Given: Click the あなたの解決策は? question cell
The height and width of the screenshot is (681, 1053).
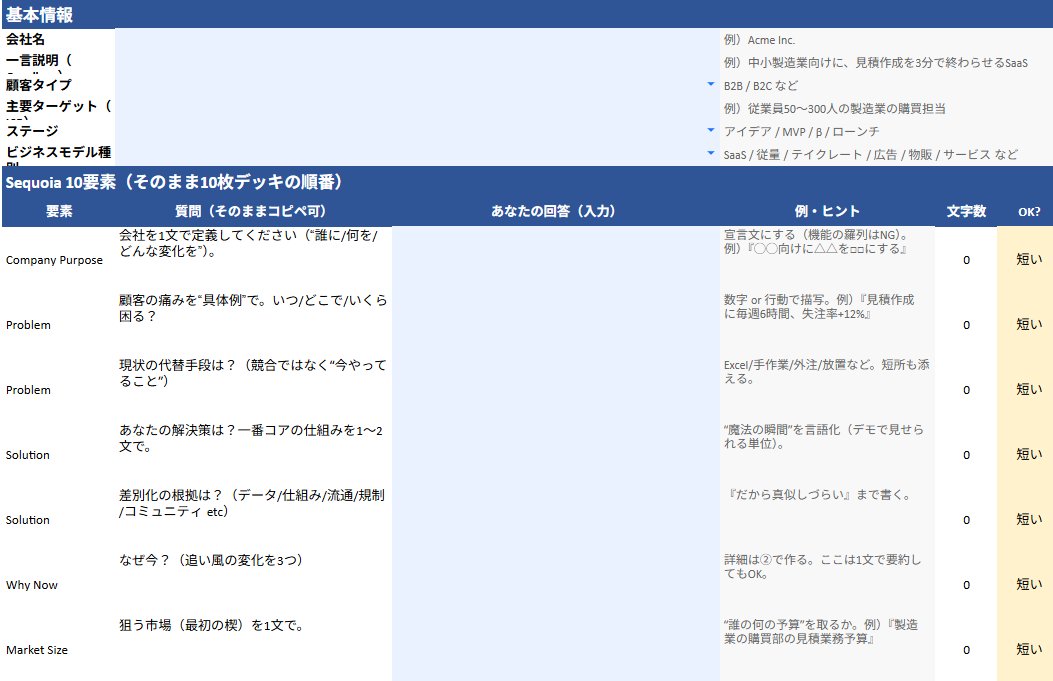Looking at the screenshot, I should [x=253, y=455].
